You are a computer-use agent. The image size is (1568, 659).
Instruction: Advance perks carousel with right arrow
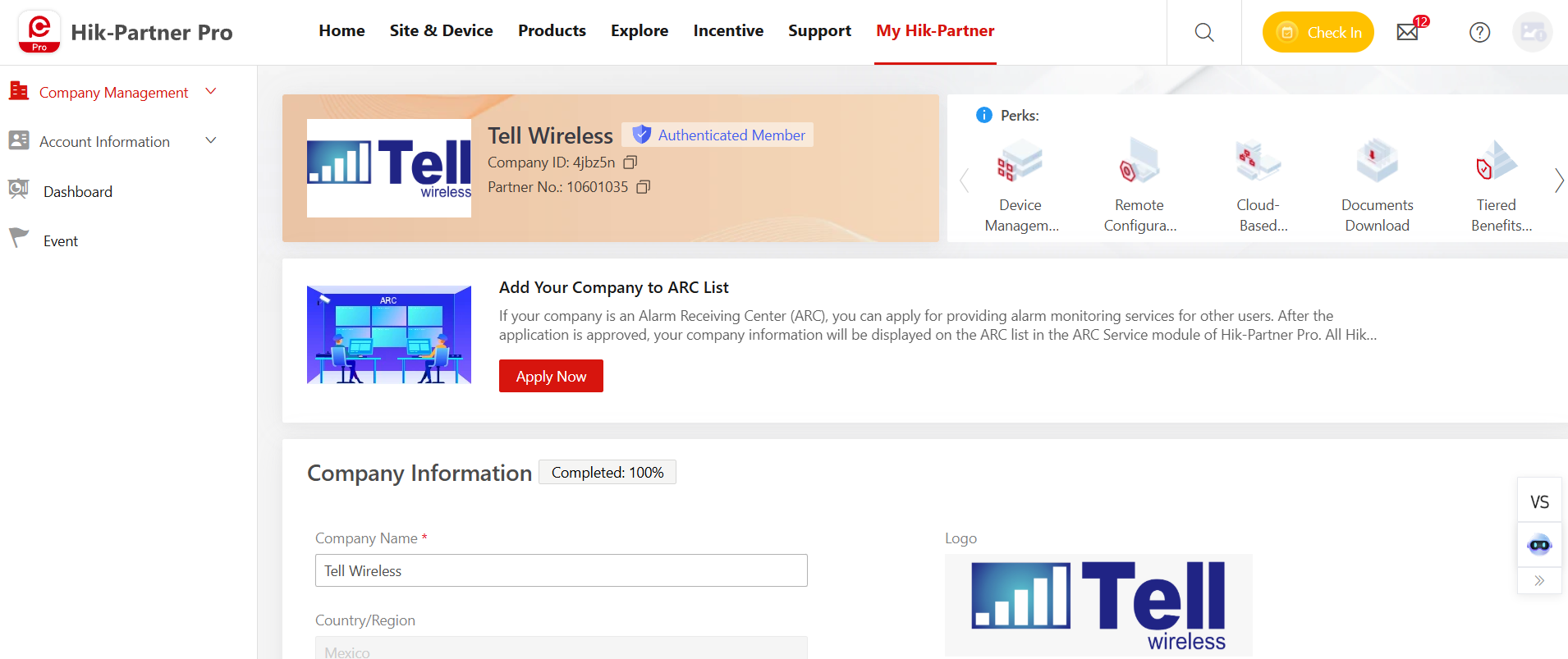coord(1558,181)
